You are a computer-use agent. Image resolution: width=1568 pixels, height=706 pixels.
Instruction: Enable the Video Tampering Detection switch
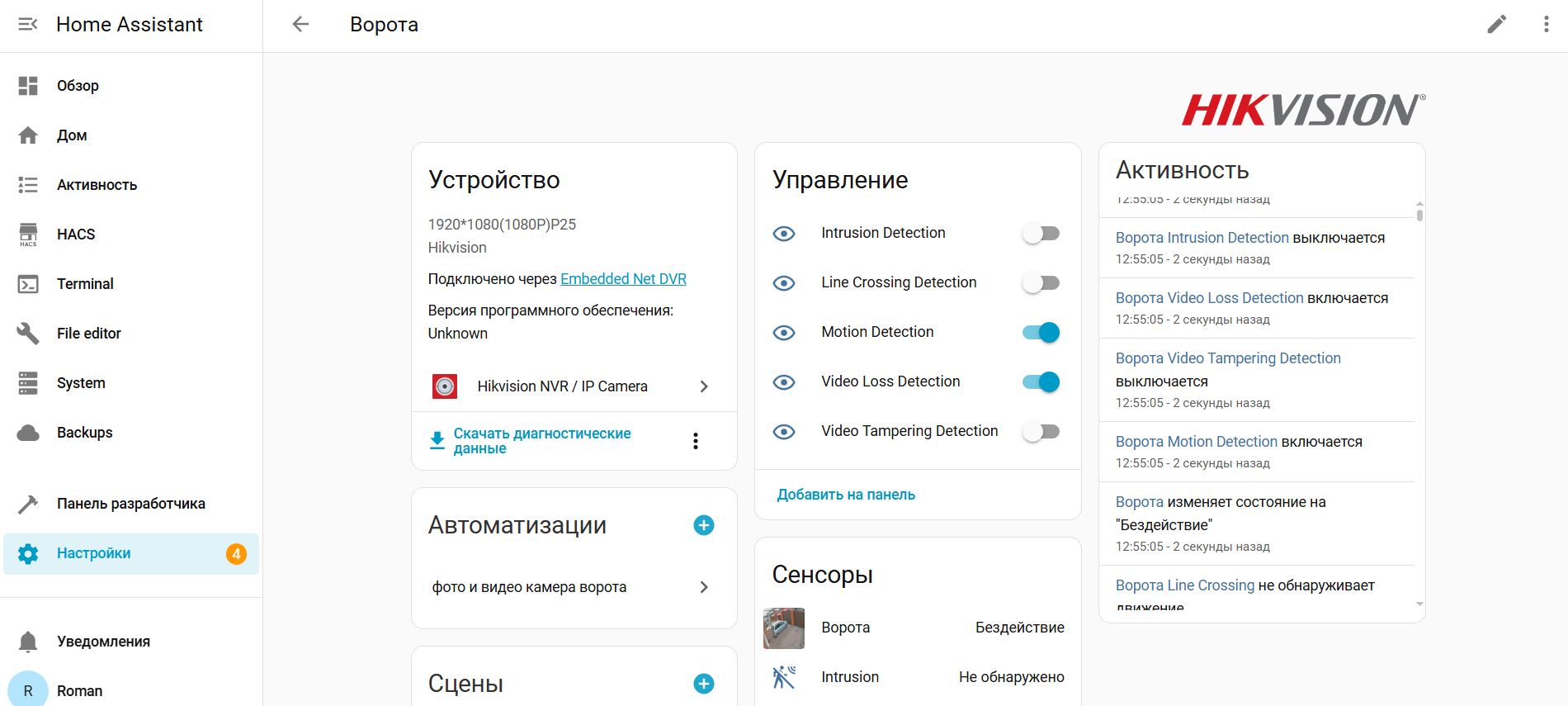(x=1041, y=432)
